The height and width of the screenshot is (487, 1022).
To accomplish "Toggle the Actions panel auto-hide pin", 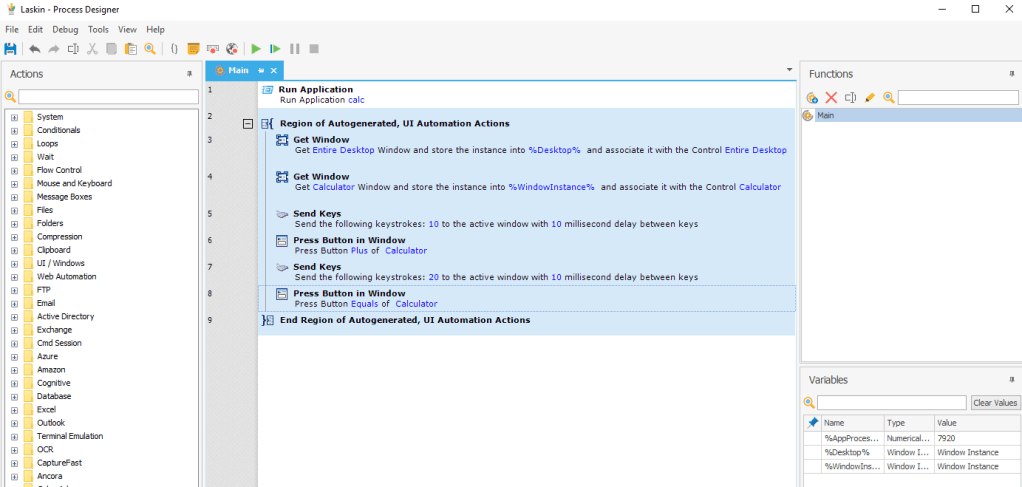I will click(x=189, y=74).
